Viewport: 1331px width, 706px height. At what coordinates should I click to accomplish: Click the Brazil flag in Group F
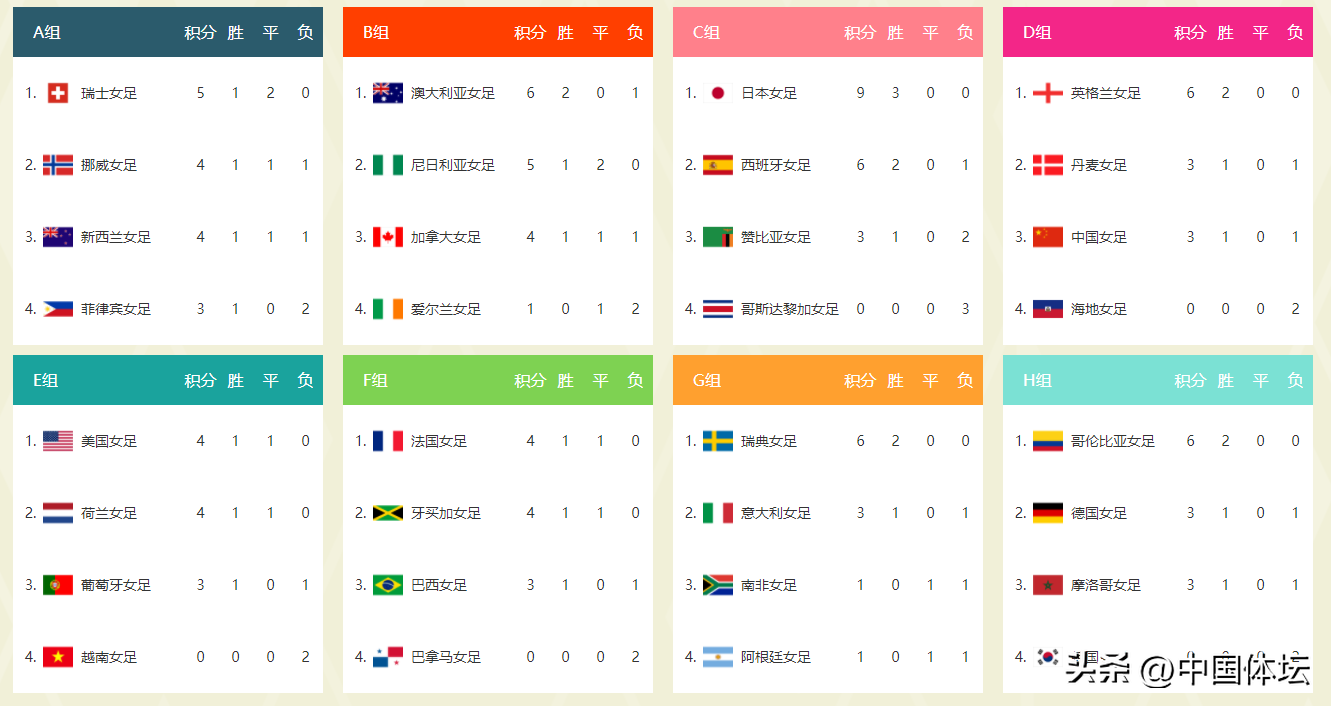(388, 585)
